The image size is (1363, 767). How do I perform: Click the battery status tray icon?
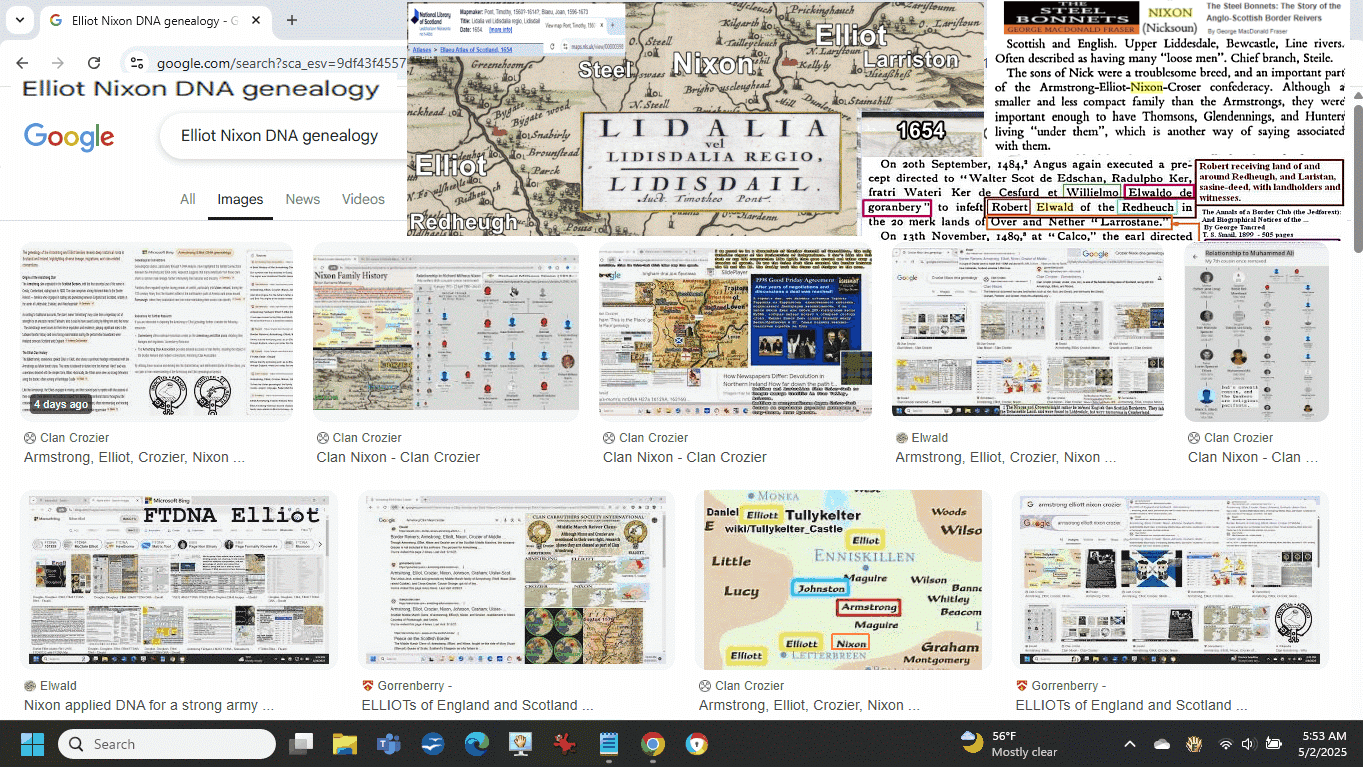pyautogui.click(x=1273, y=744)
